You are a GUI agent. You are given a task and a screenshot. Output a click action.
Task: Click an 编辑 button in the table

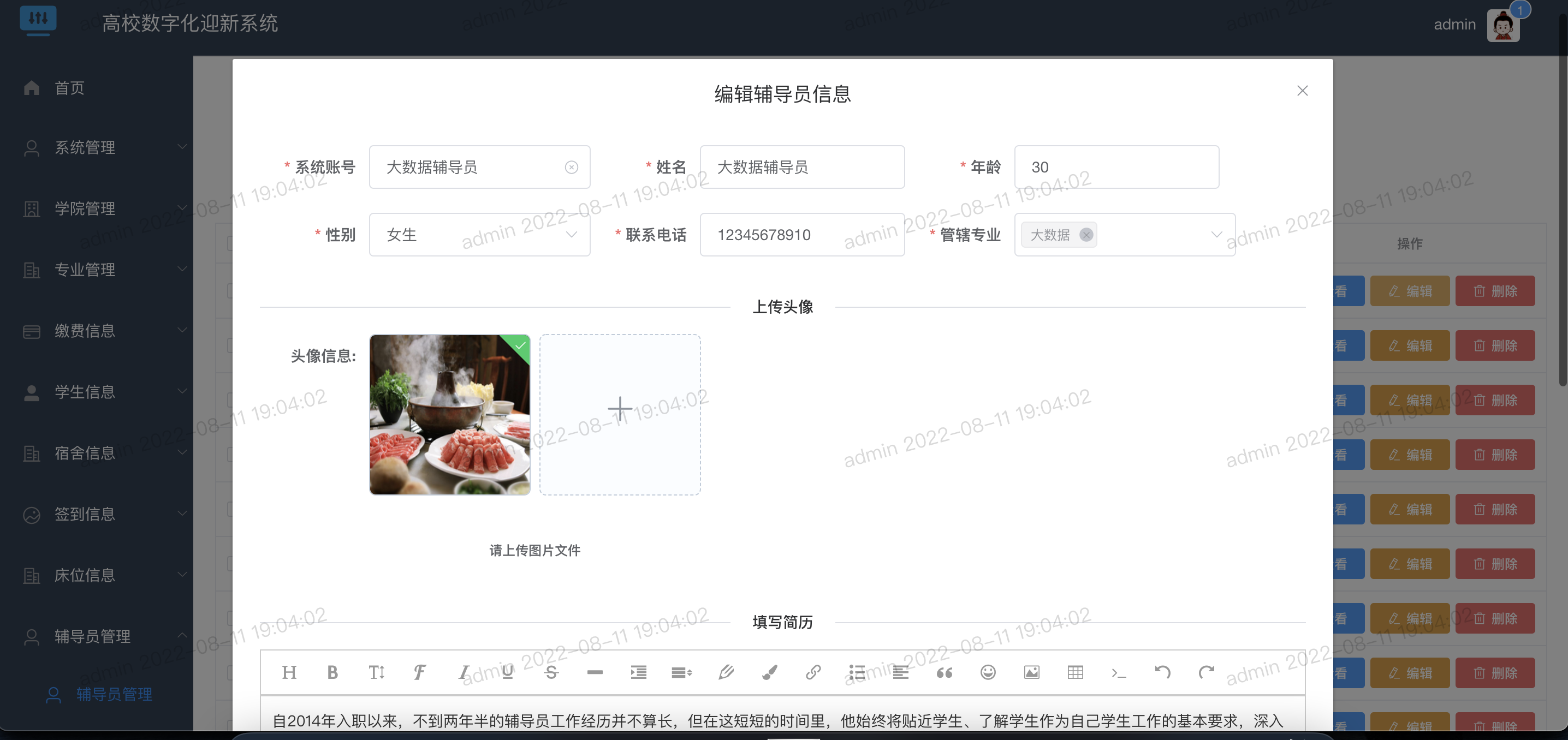point(1410,290)
